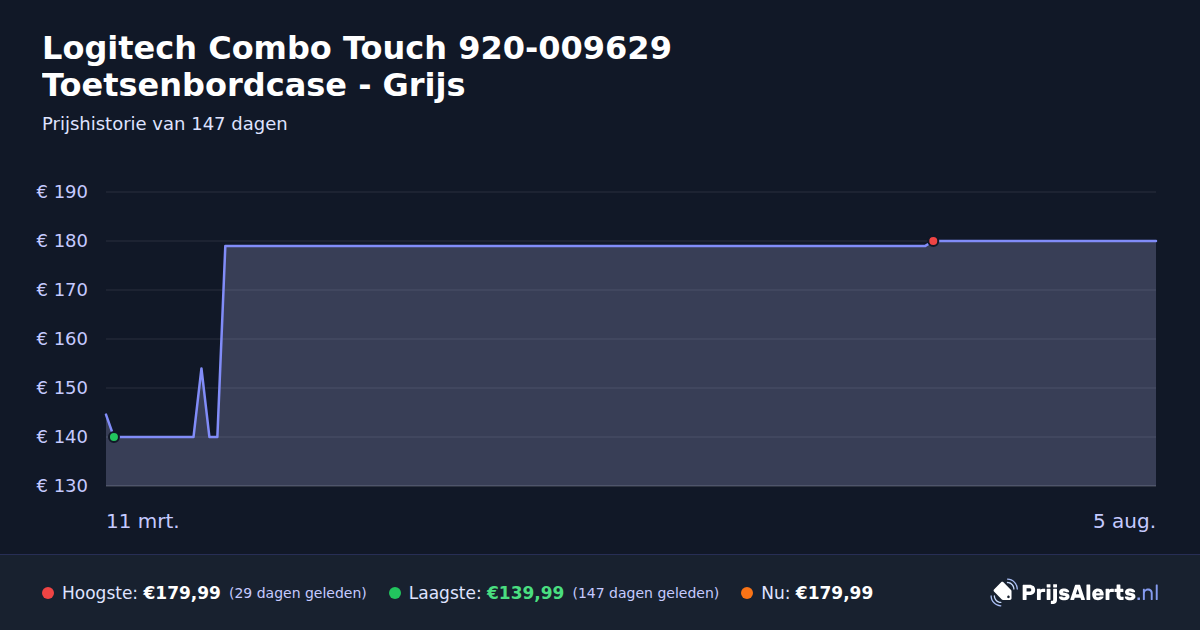1200x630 pixels.
Task: Click the 11 mrt. start date label
Action: [x=143, y=521]
